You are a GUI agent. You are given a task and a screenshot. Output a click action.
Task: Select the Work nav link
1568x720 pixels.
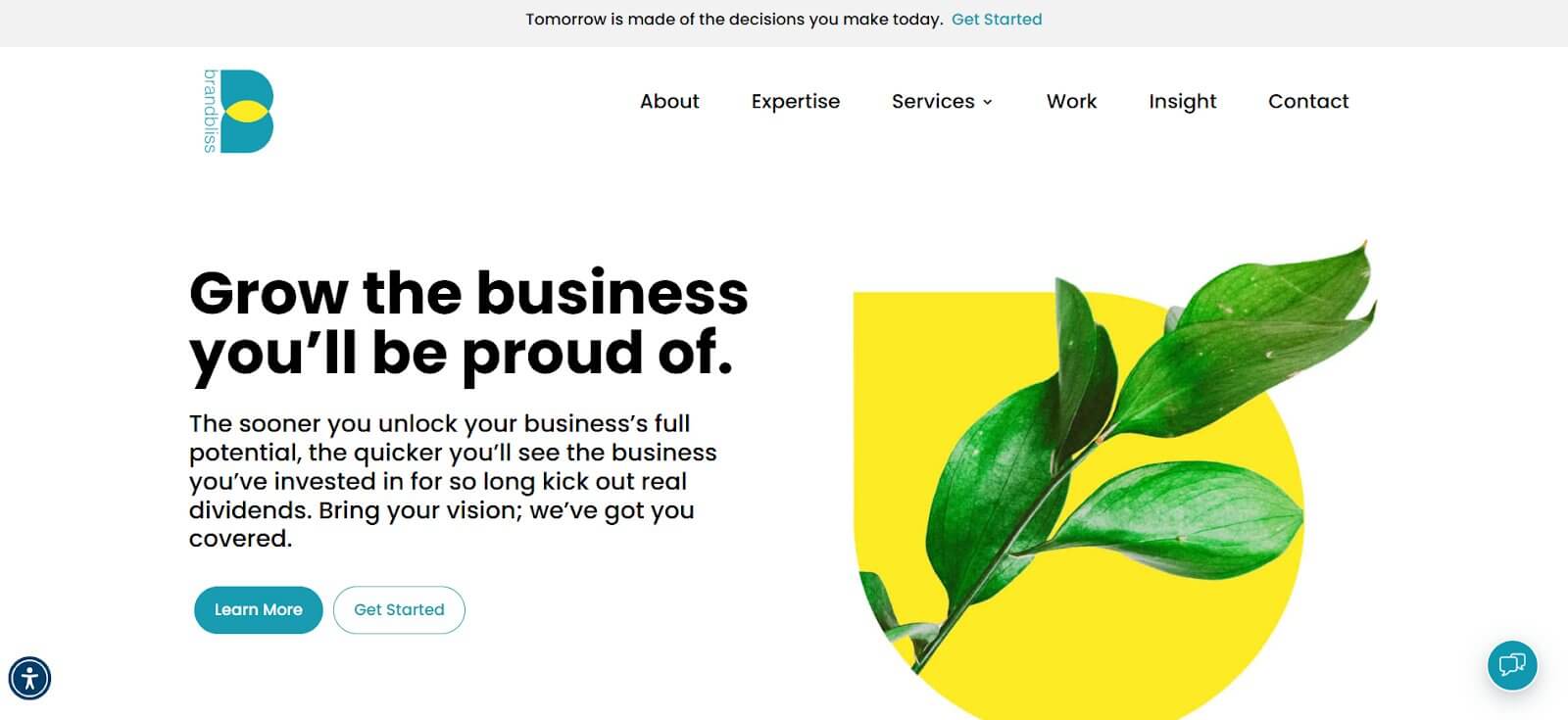[x=1071, y=102]
